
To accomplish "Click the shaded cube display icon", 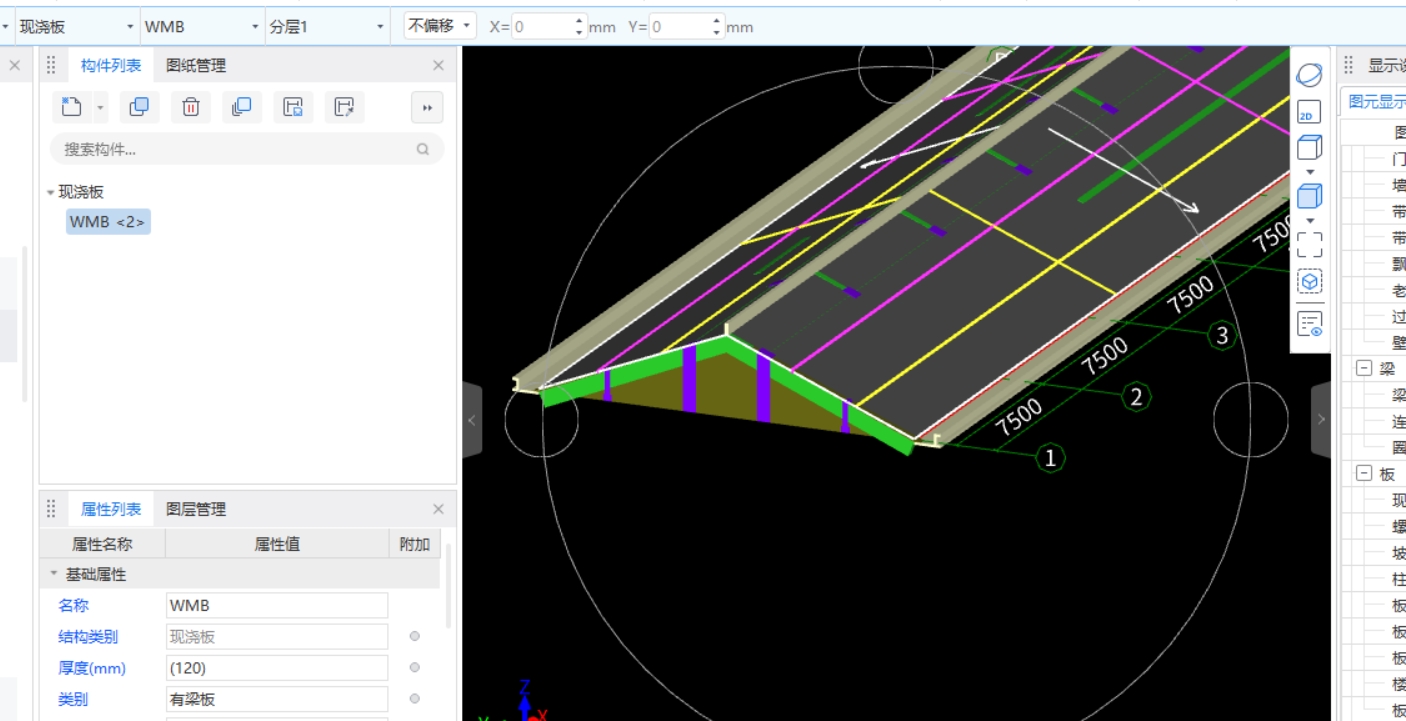I will coord(1309,196).
